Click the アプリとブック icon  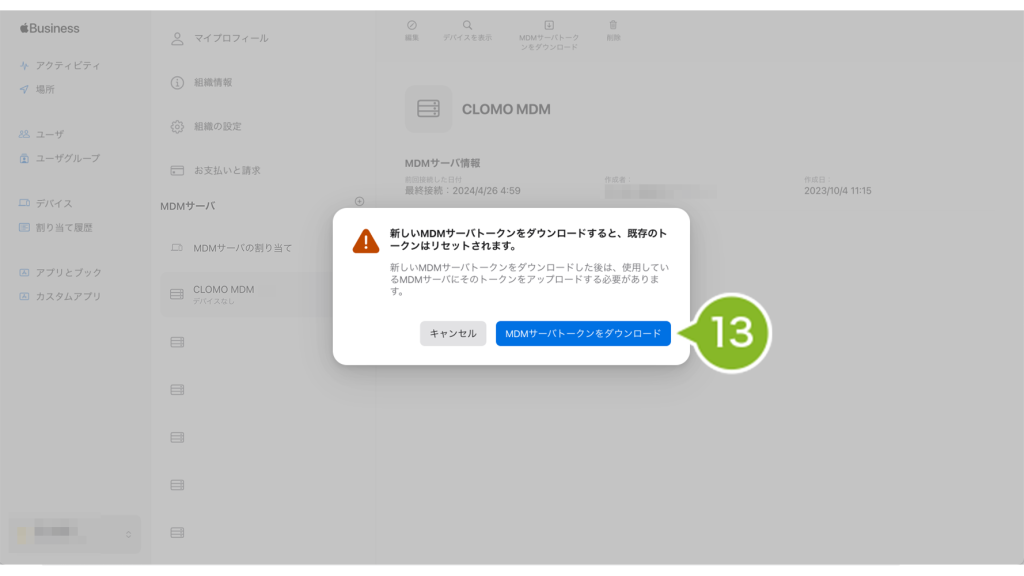coord(24,272)
